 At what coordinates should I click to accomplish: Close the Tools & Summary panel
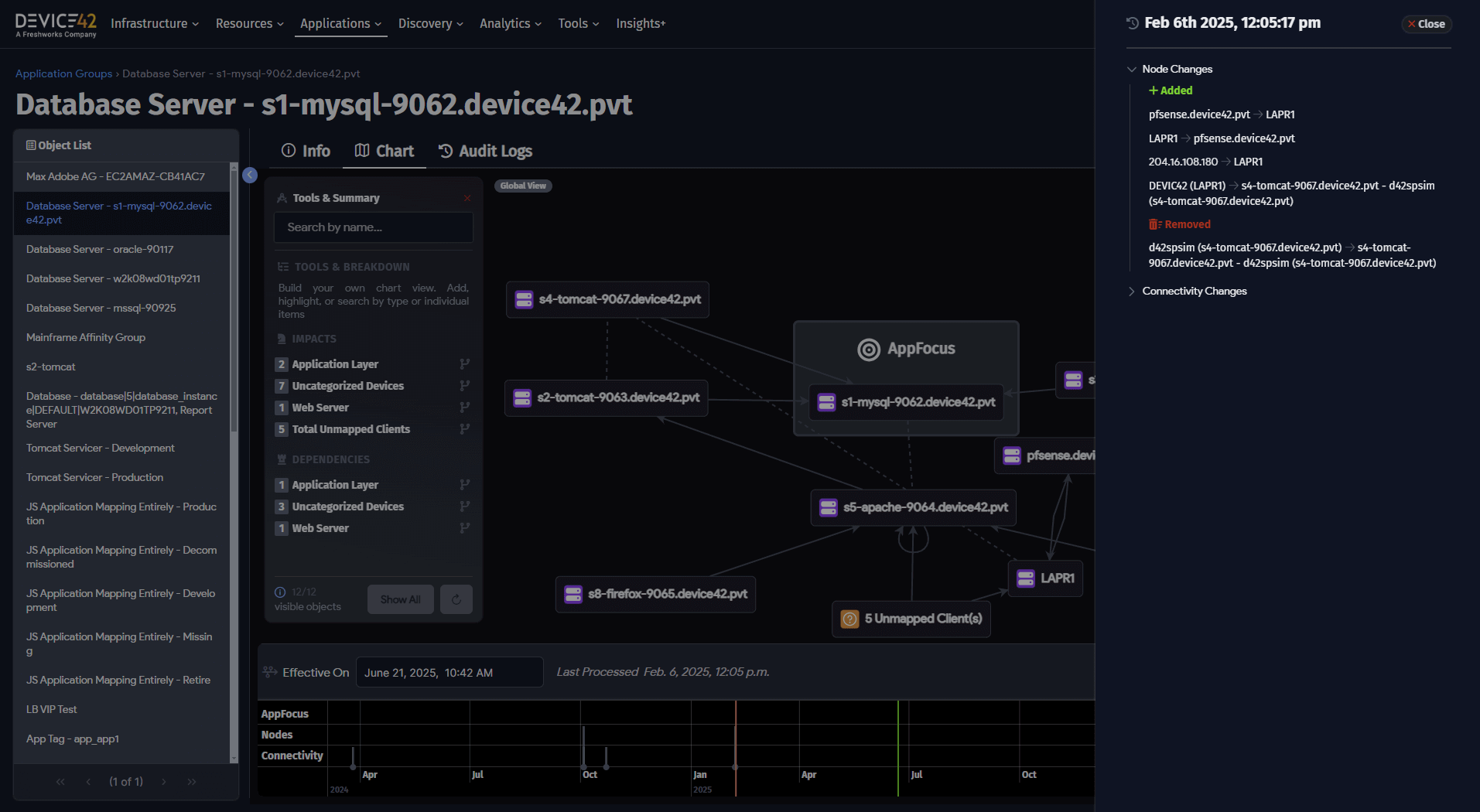coord(467,199)
